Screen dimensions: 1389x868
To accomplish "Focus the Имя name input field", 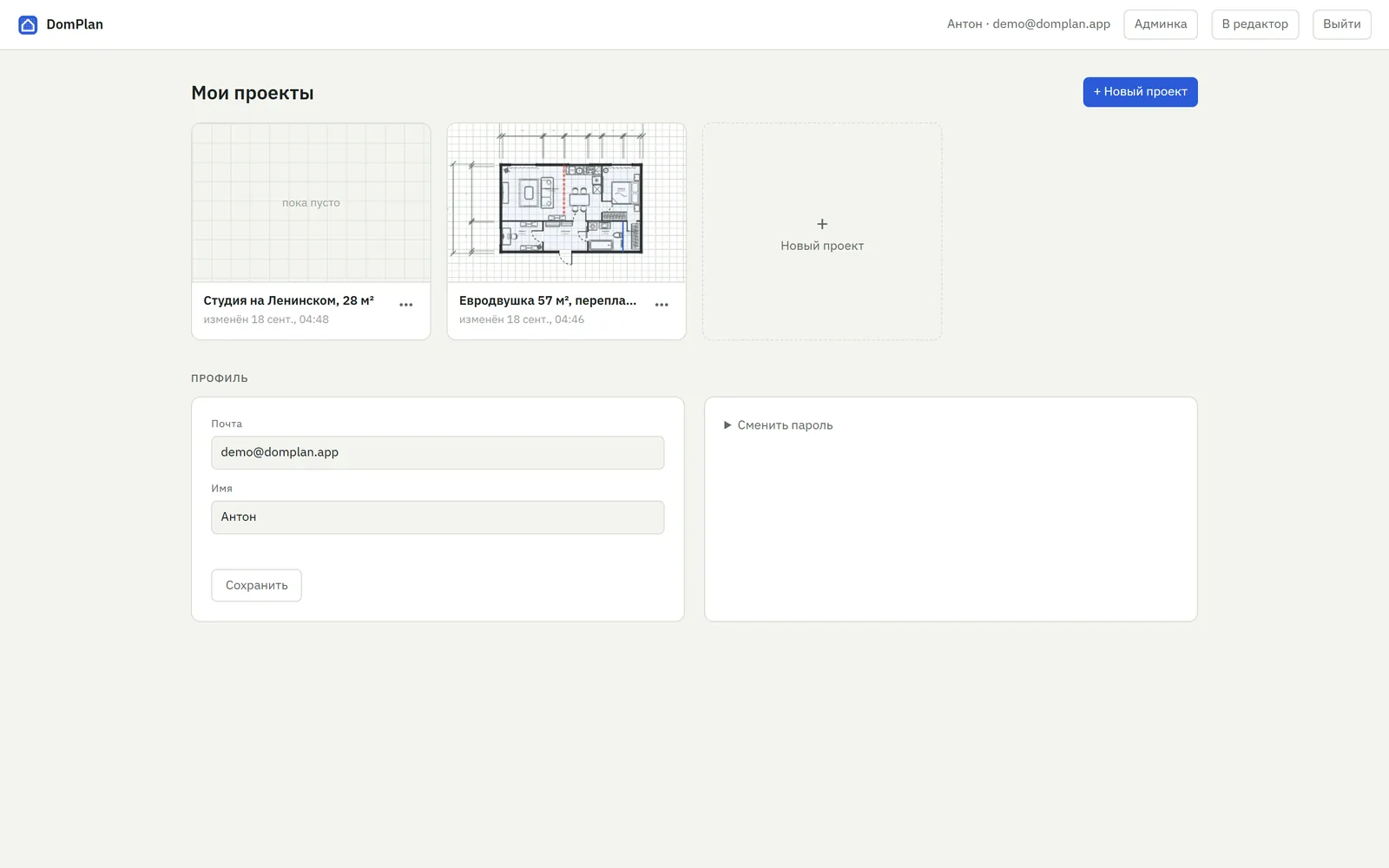I will point(438,517).
